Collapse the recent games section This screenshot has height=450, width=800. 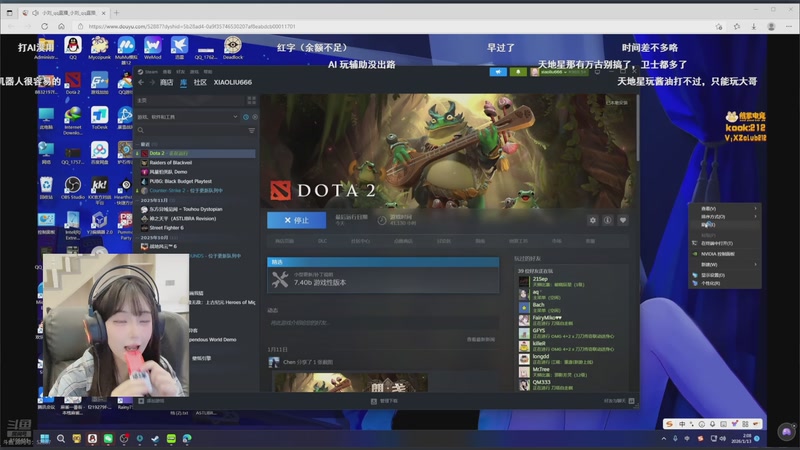click(138, 144)
